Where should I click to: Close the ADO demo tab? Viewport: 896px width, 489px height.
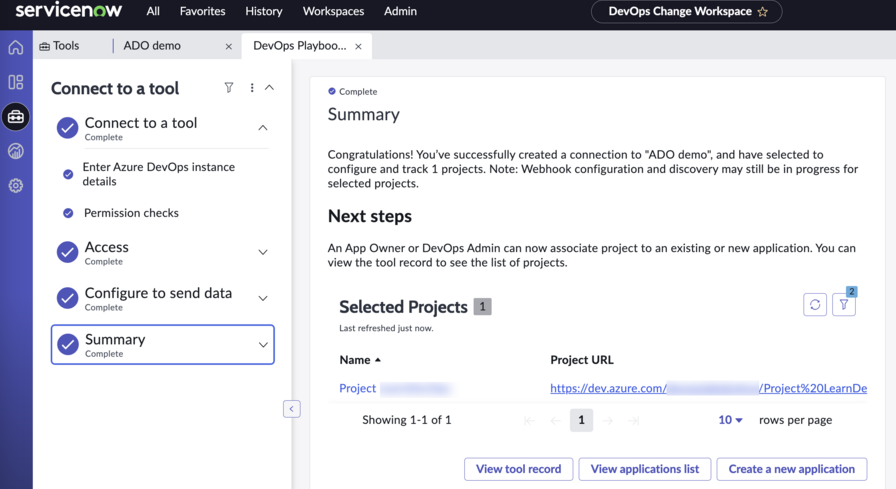229,46
